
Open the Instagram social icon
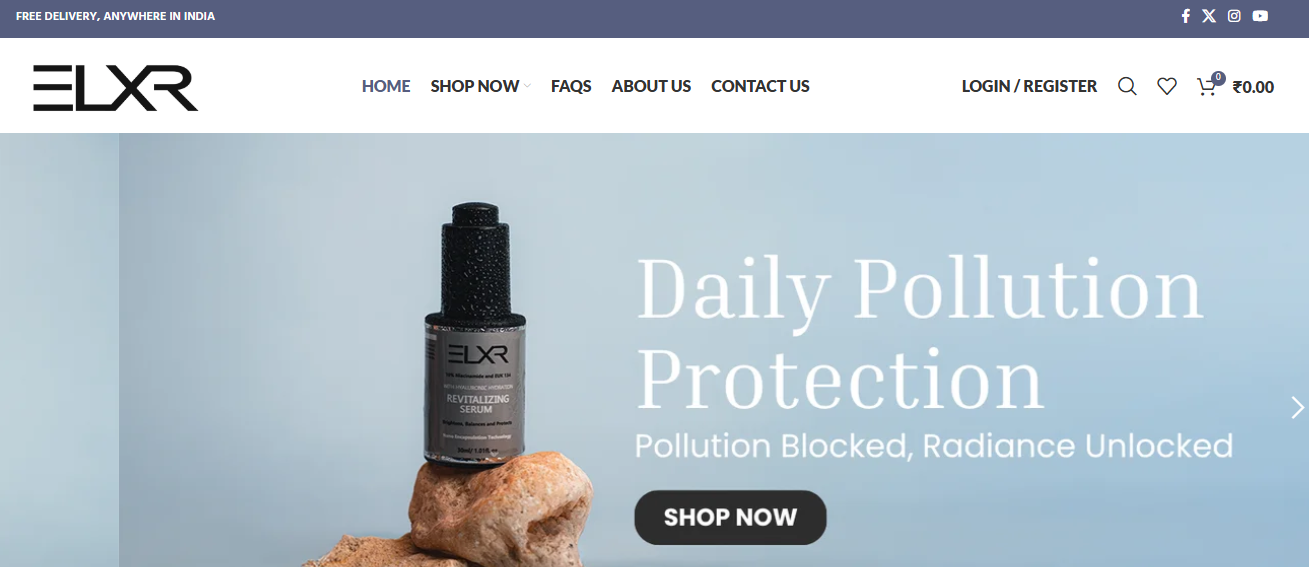tap(1234, 16)
